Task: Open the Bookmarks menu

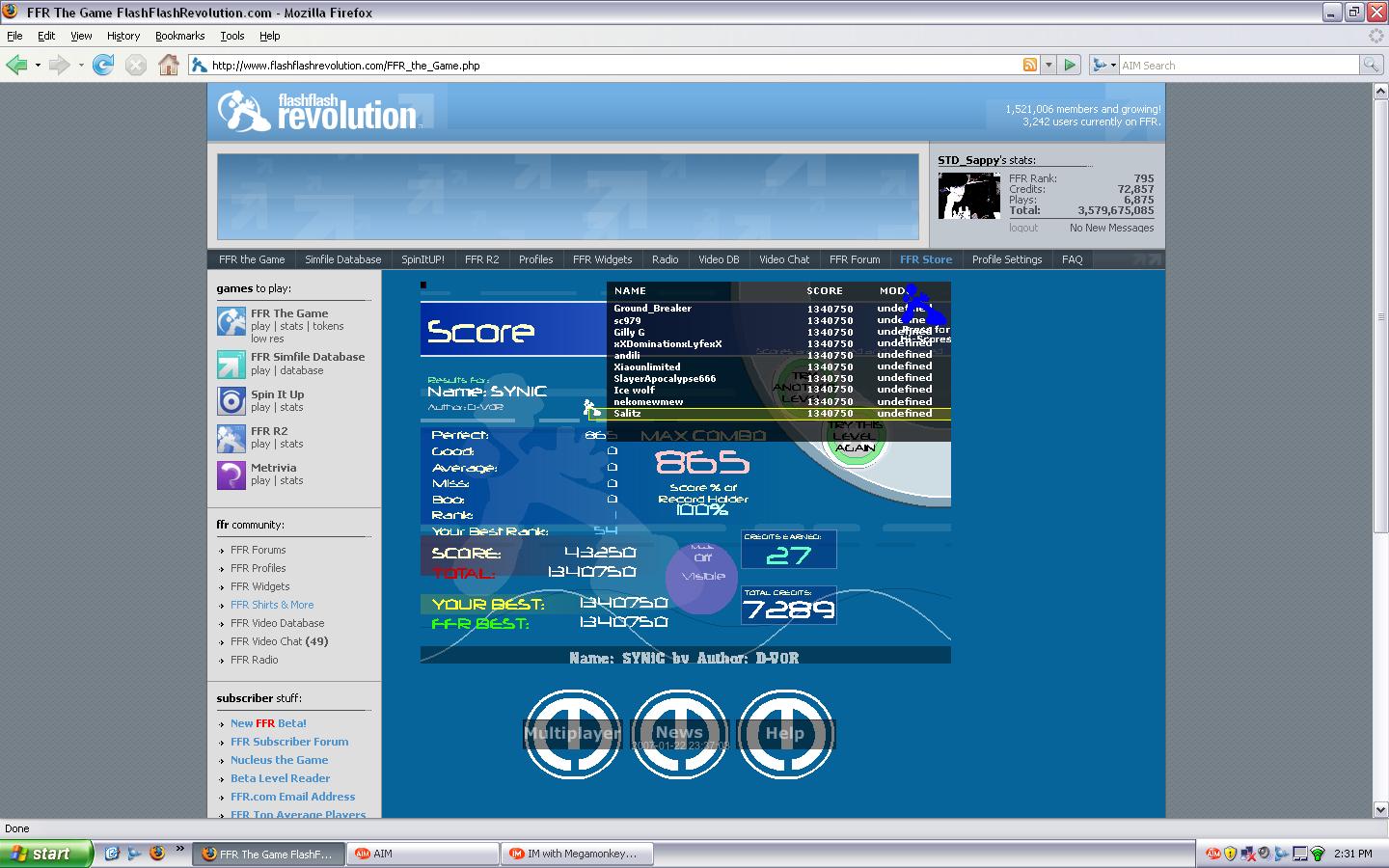Action: (179, 36)
